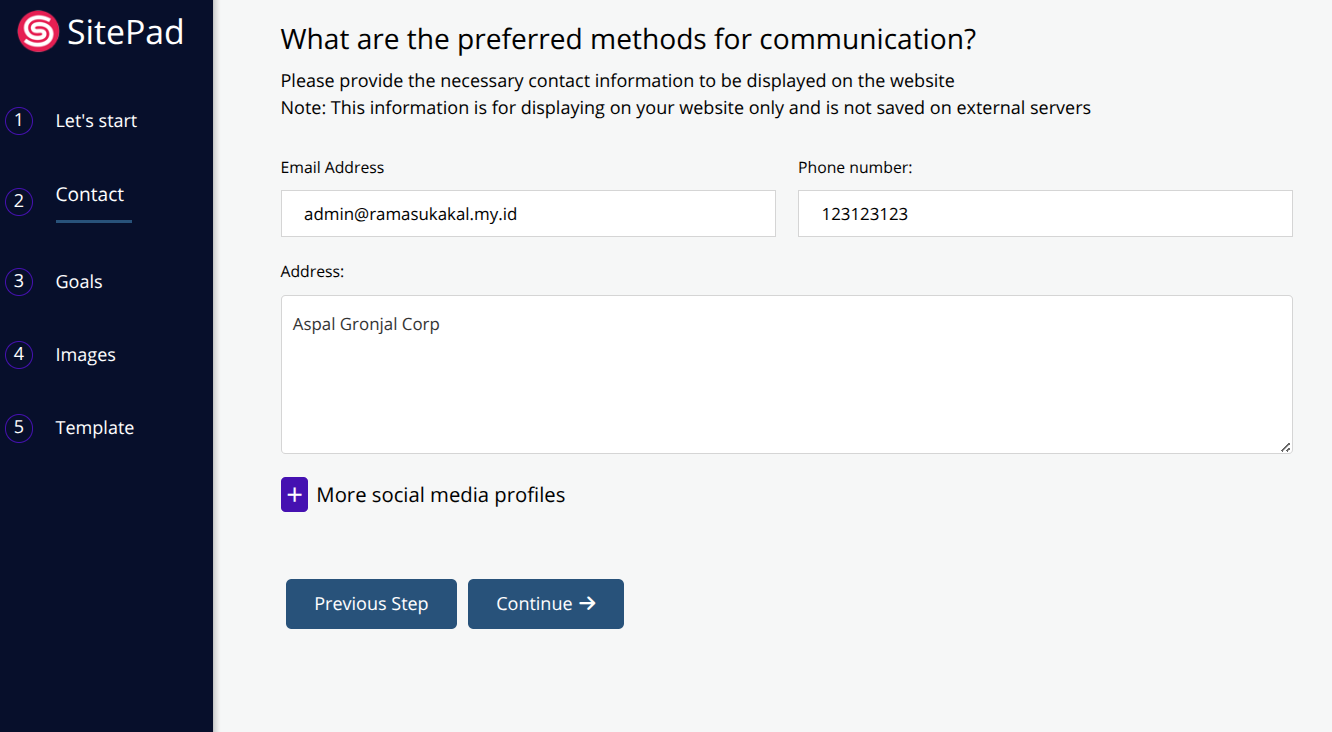Expand More social media profiles

click(x=440, y=495)
